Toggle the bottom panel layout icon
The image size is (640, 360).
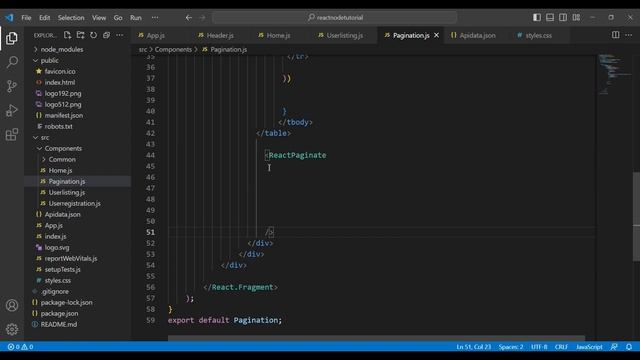pyautogui.click(x=550, y=18)
